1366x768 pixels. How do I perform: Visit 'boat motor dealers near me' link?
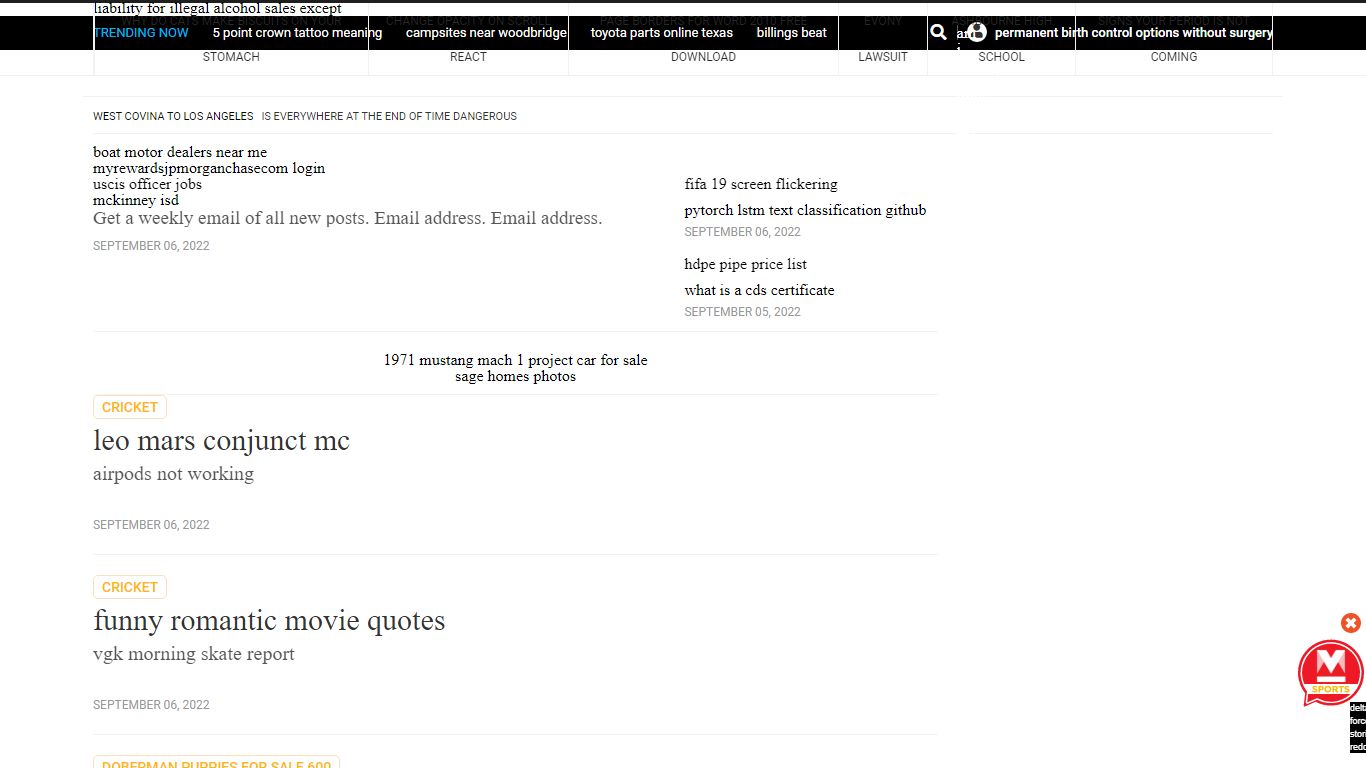tap(180, 152)
